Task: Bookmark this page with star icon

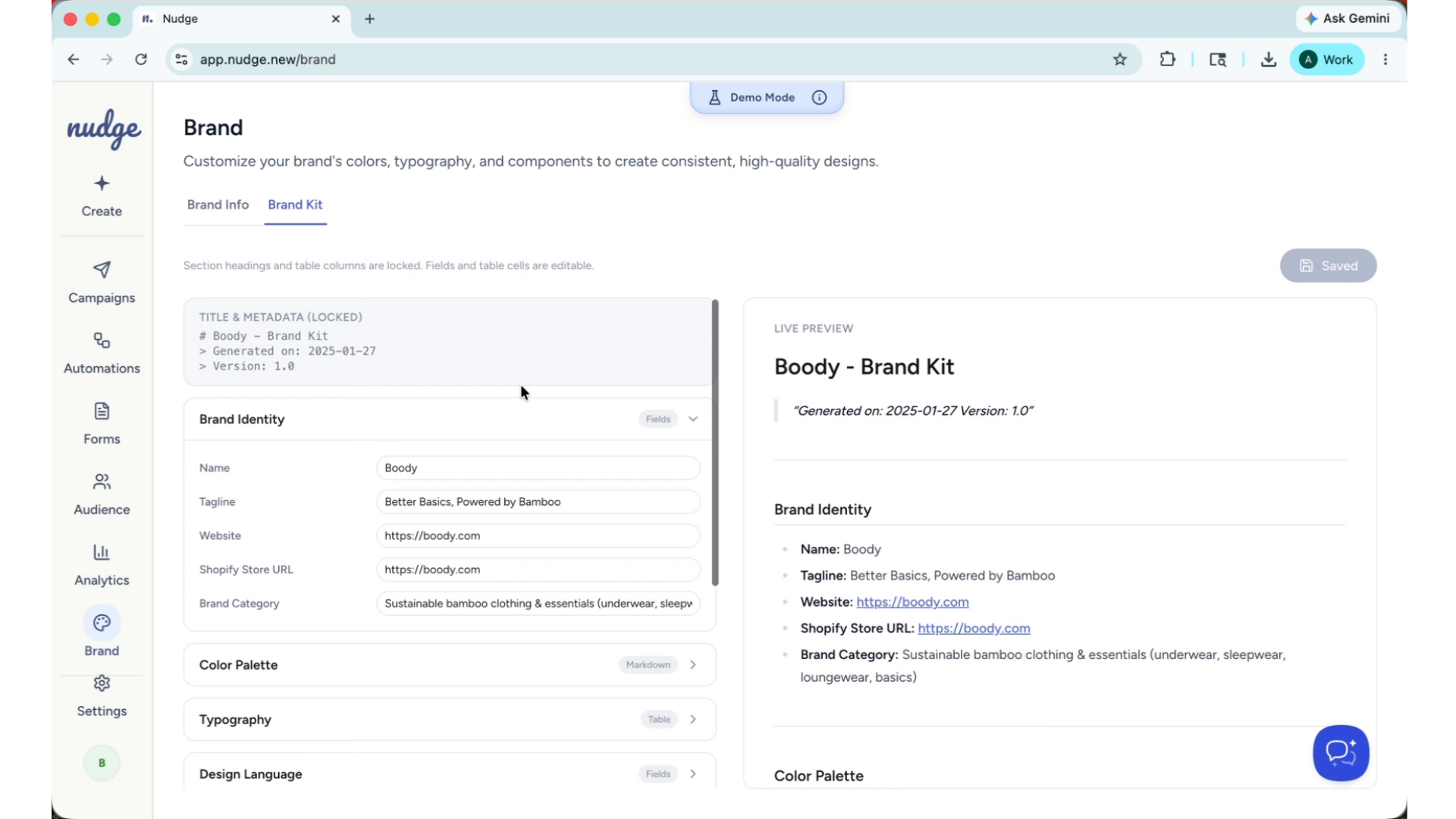Action: (x=1120, y=59)
